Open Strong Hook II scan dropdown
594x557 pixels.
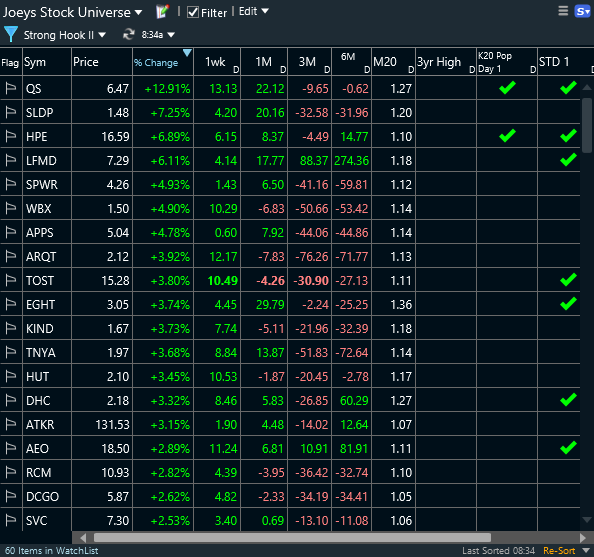[x=64, y=35]
